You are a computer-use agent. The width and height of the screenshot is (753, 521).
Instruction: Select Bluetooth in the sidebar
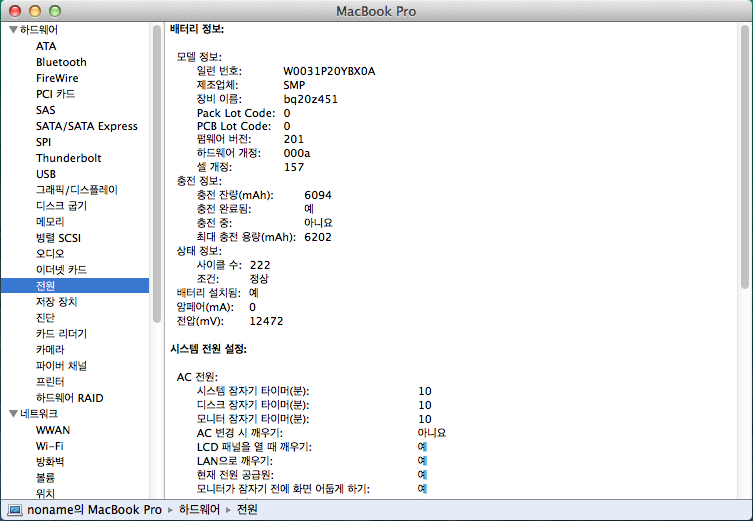pyautogui.click(x=61, y=62)
